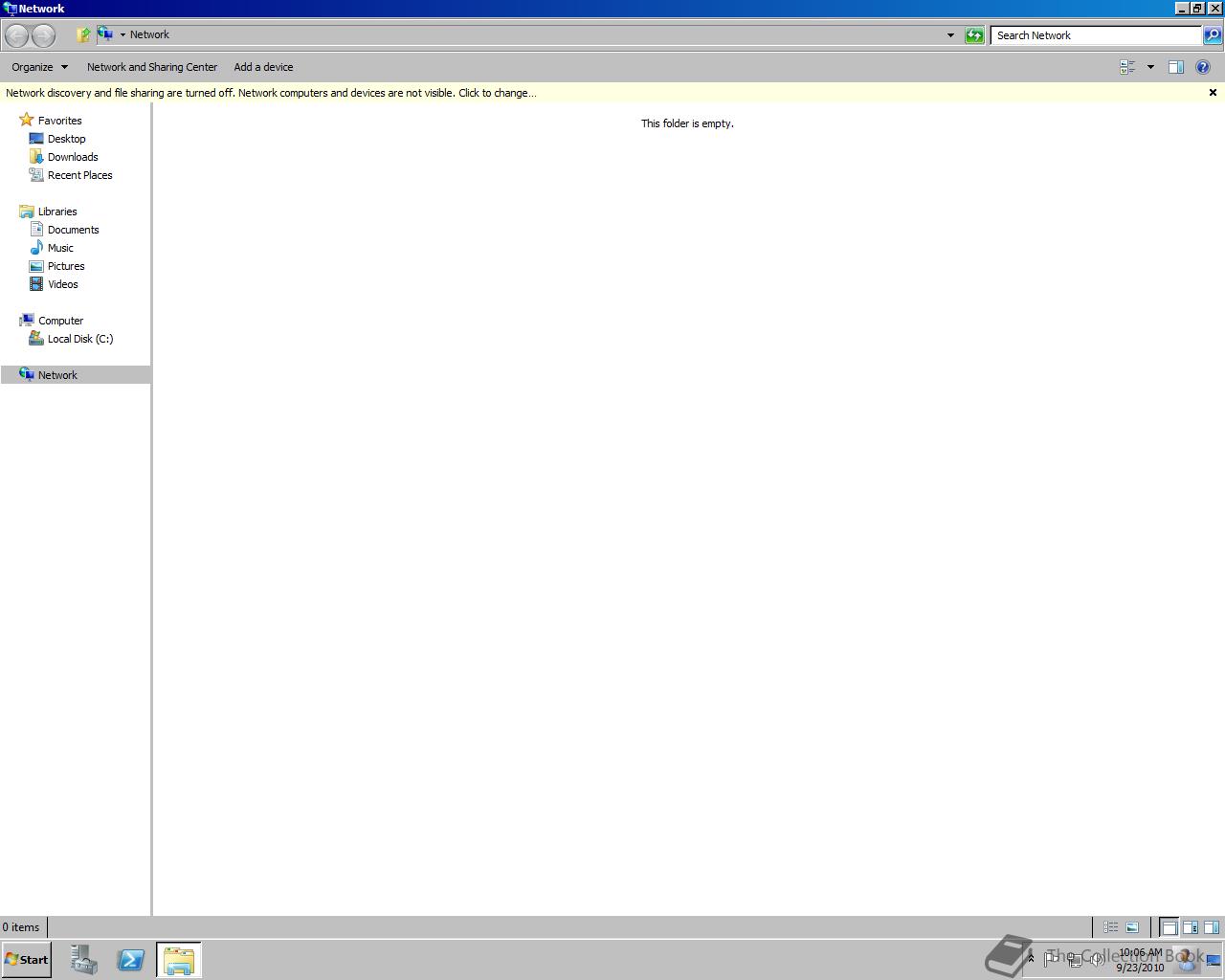This screenshot has width=1225, height=980.
Task: Select Computer in the navigation pane
Action: click(x=60, y=321)
